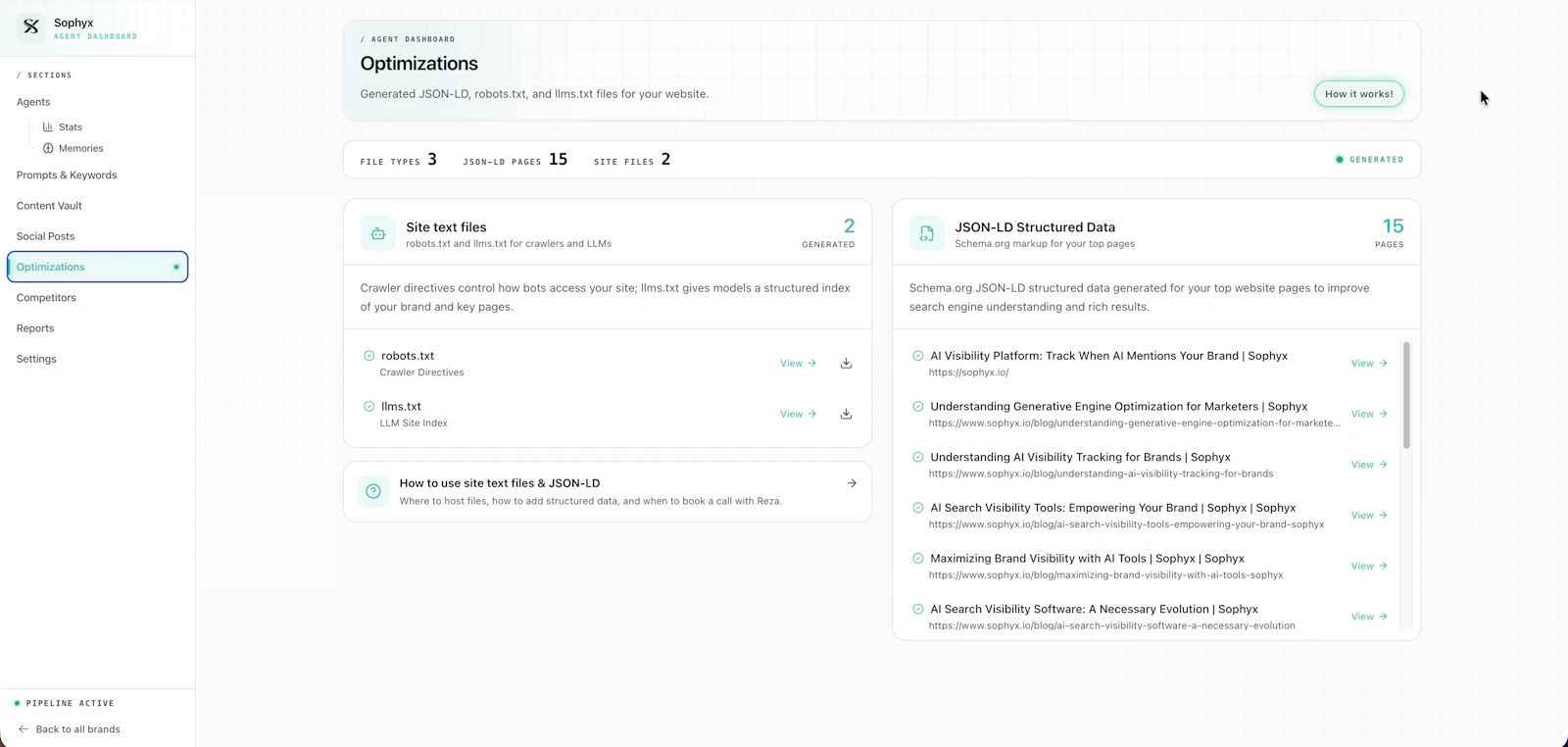Click check icon beside Maximizing Brand Visibility

918,559
